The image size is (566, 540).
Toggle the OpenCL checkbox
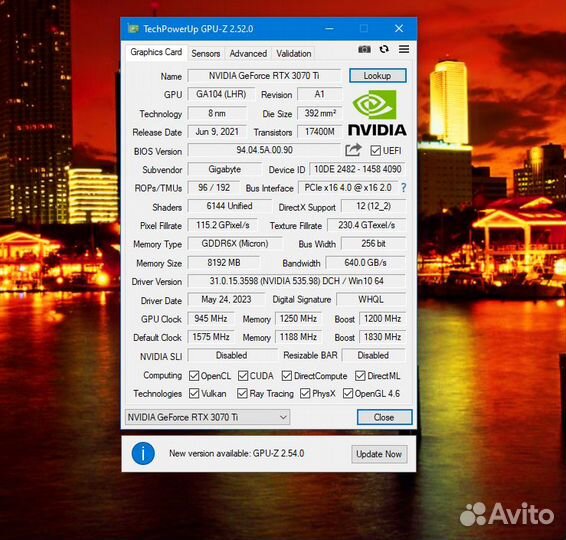[194, 376]
